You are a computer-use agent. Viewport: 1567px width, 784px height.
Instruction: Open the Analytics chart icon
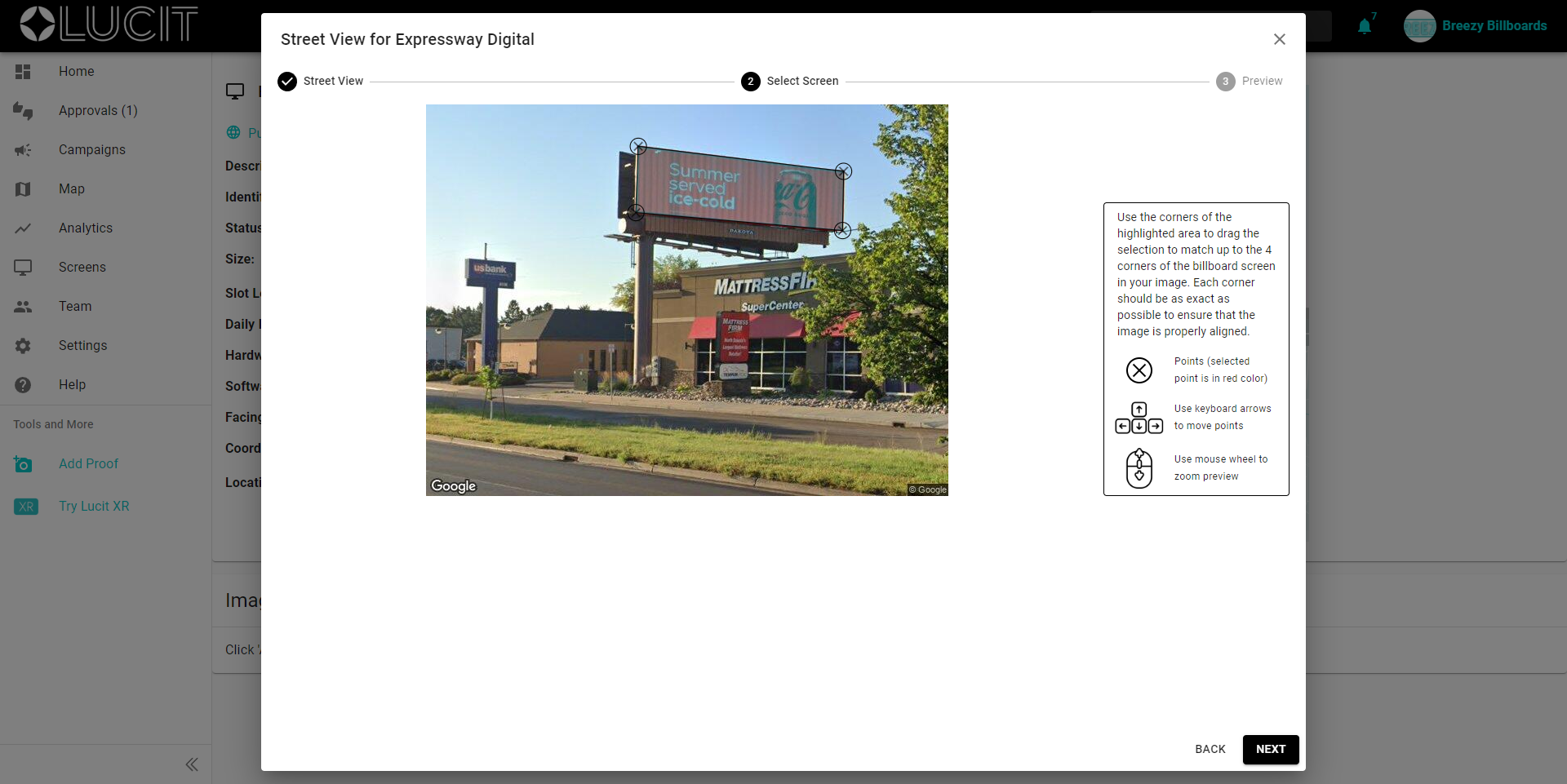tap(23, 228)
